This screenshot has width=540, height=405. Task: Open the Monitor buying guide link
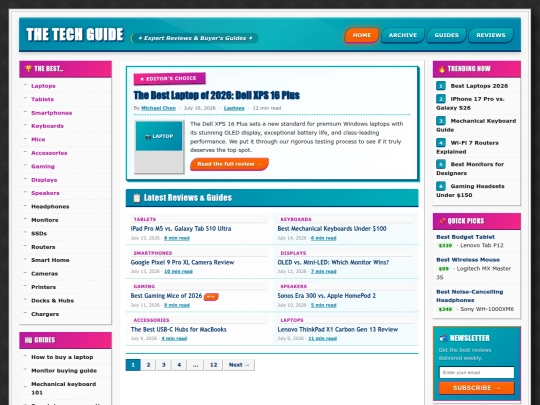coord(64,371)
